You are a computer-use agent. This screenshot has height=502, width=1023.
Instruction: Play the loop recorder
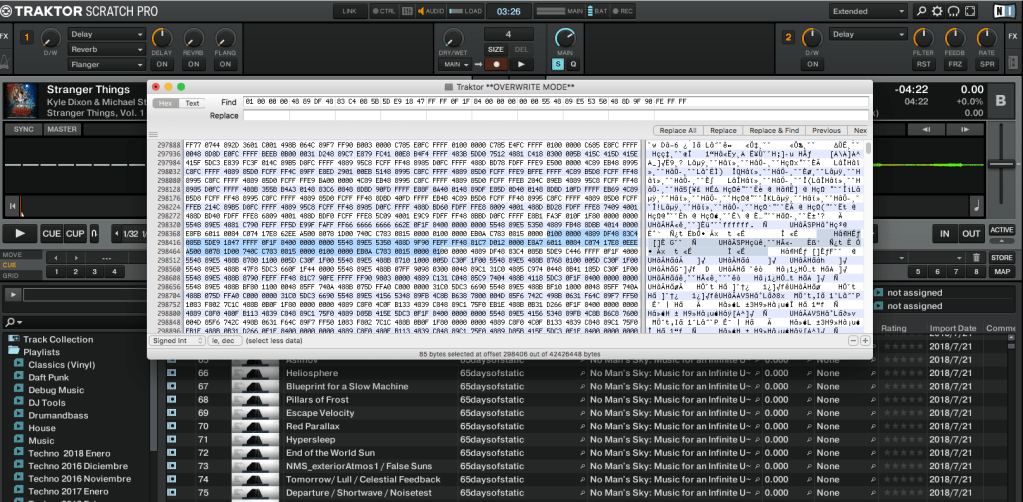[521, 64]
